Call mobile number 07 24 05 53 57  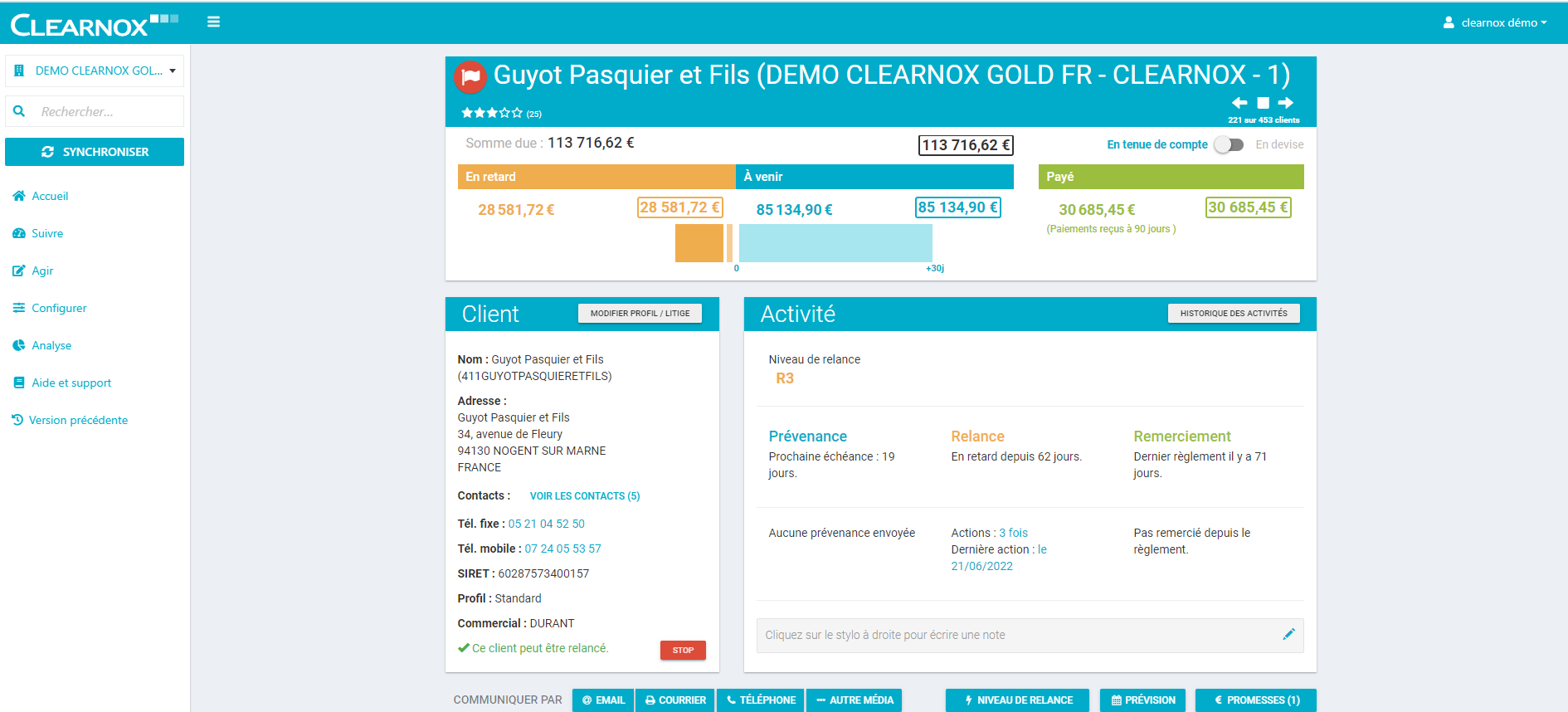[x=562, y=549]
